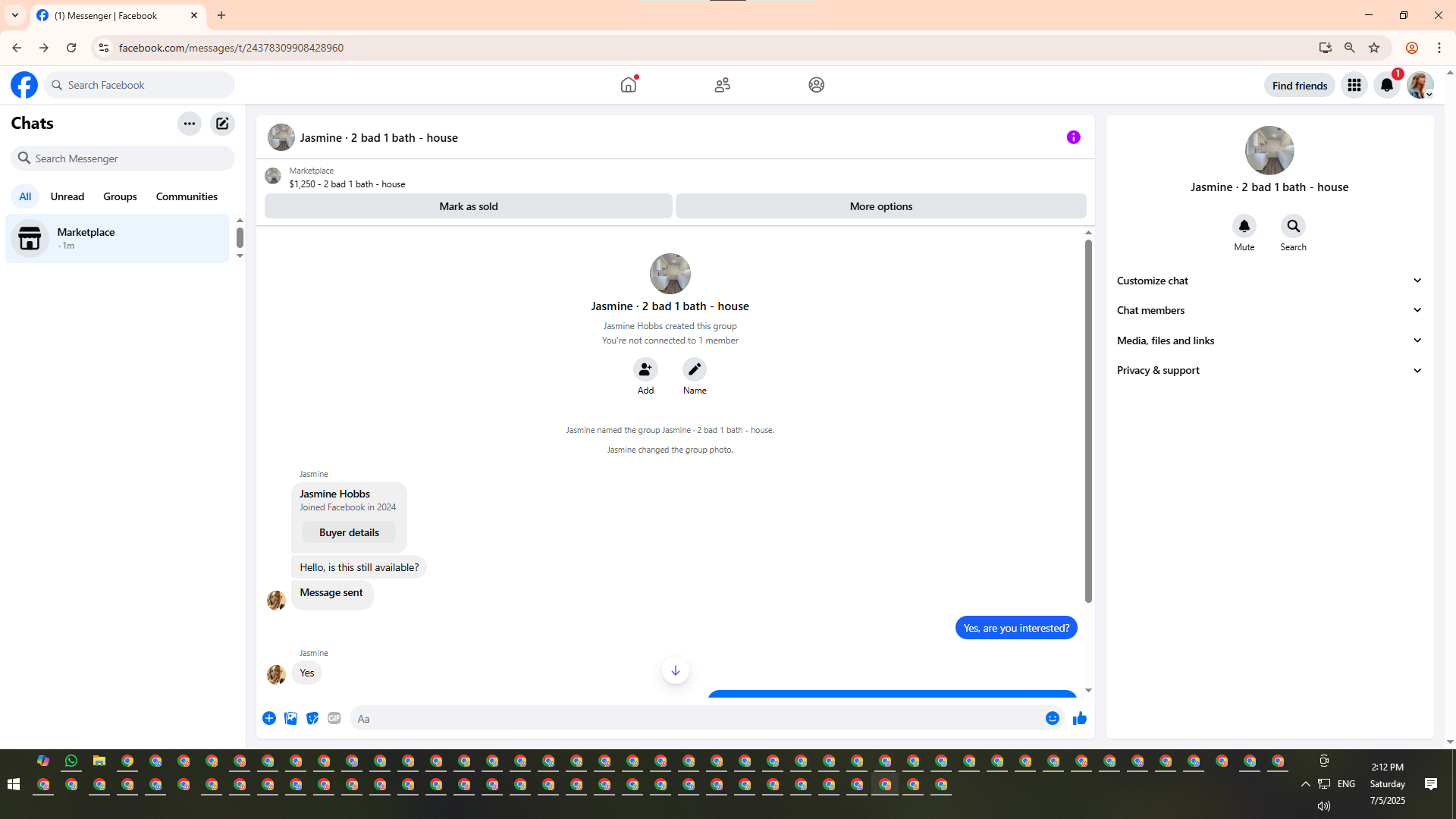Attach a file using photo icon
Viewport: 1456px width, 819px height.
pos(290,718)
